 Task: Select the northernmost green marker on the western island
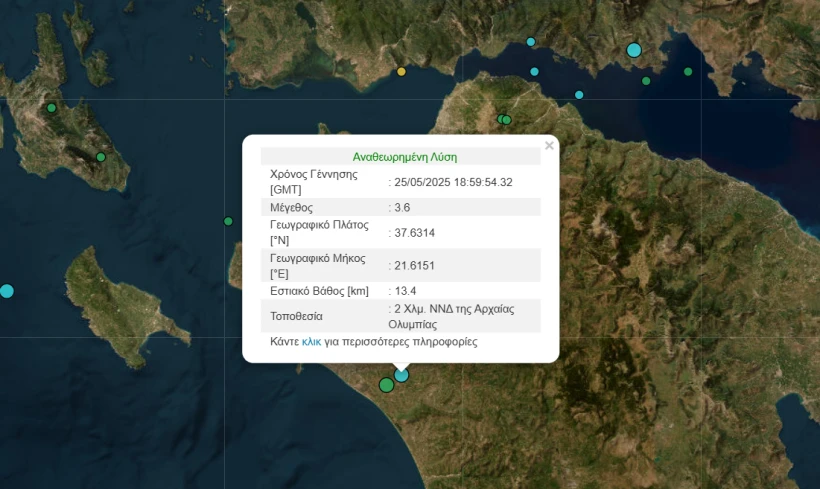(x=52, y=108)
